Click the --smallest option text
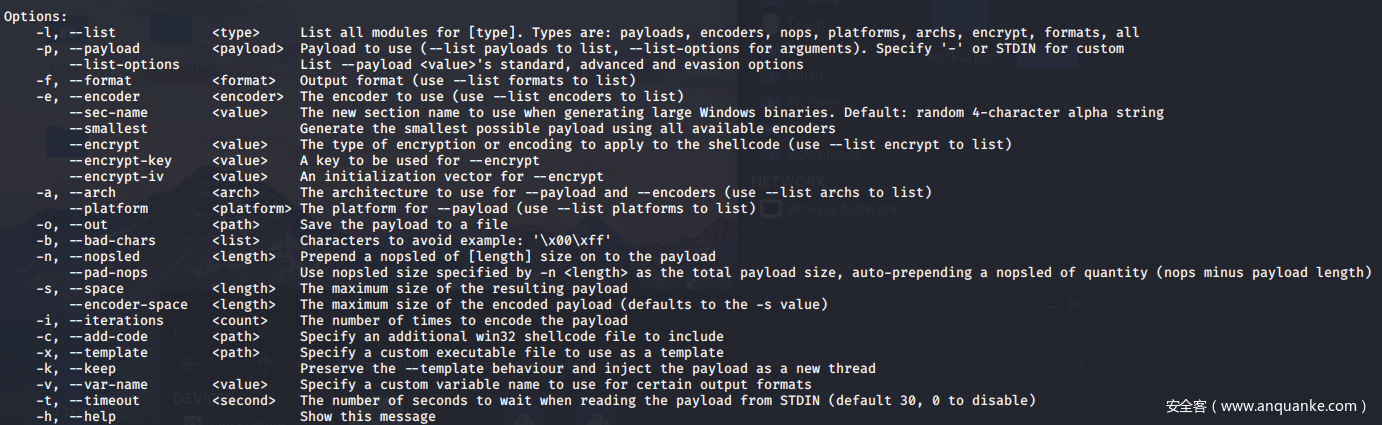The height and width of the screenshot is (425, 1382). coord(108,128)
